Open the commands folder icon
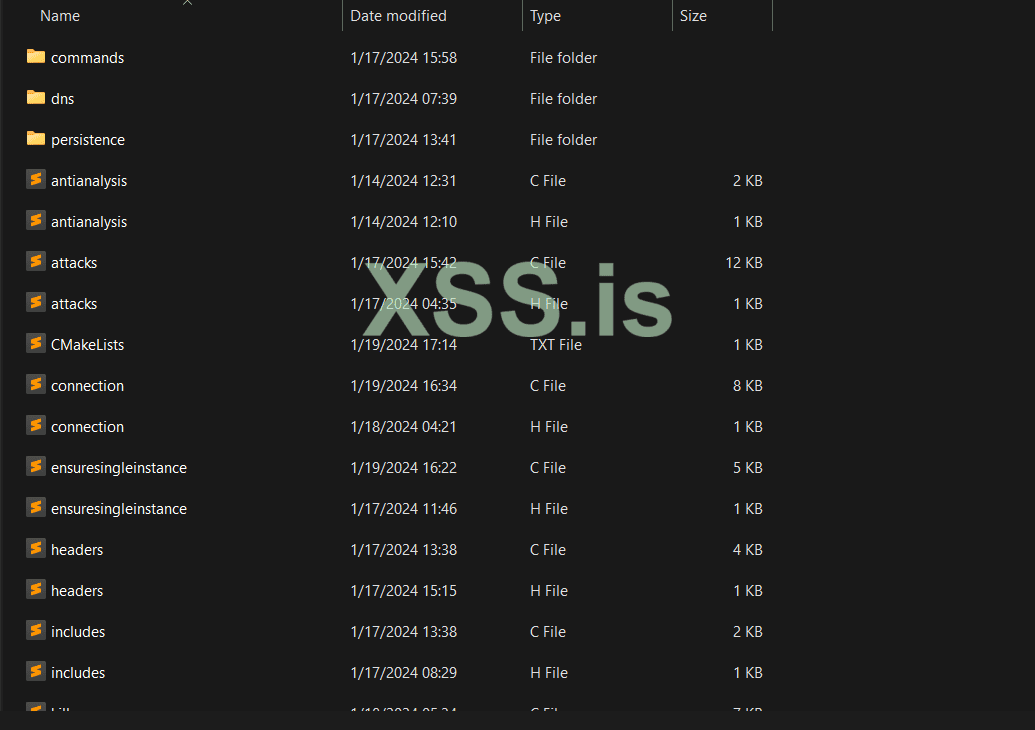Image resolution: width=1035 pixels, height=730 pixels. tap(36, 57)
